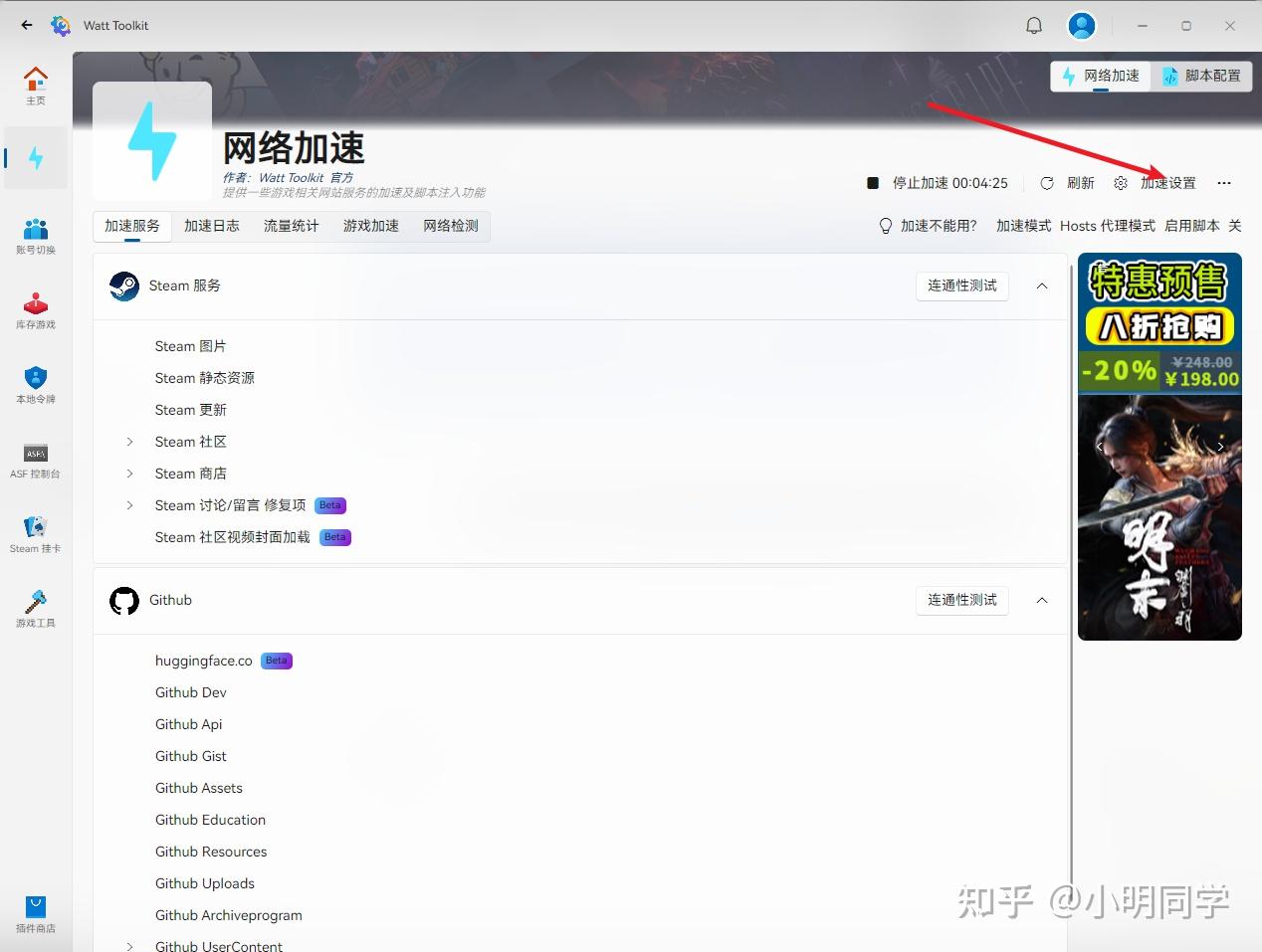The width and height of the screenshot is (1262, 952).
Task: Switch to the 加速日志 tab
Action: pos(211,226)
